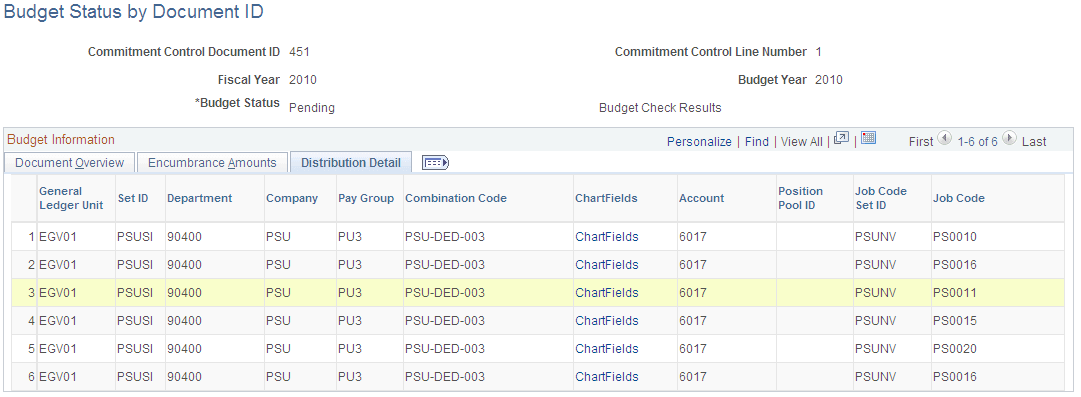Sort by General Ledger Unit column header
Image resolution: width=1081 pixels, height=397 pixels.
[x=71, y=198]
